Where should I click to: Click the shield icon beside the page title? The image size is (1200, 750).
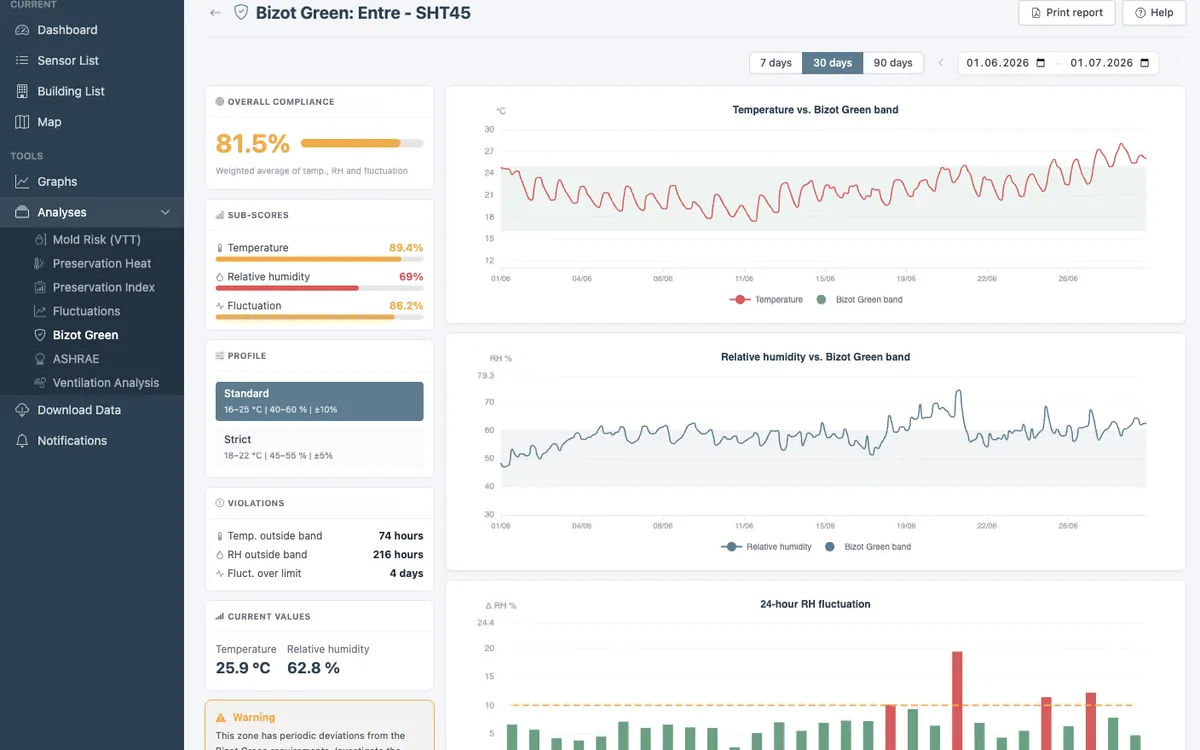coord(240,13)
